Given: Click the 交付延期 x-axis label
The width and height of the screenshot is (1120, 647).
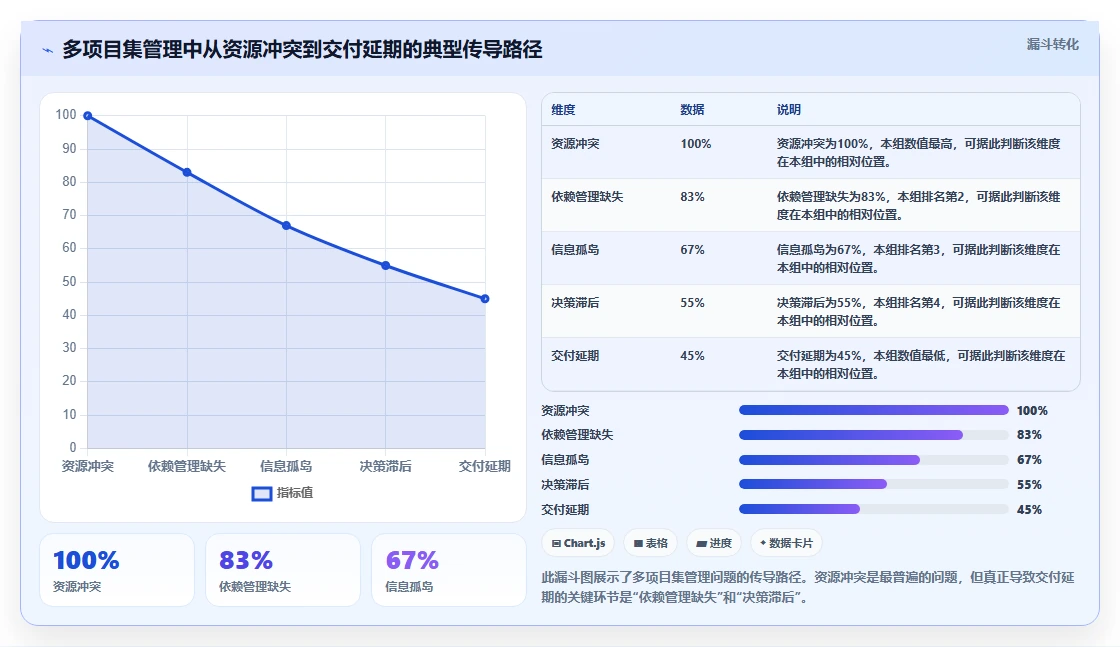Looking at the screenshot, I should 485,466.
